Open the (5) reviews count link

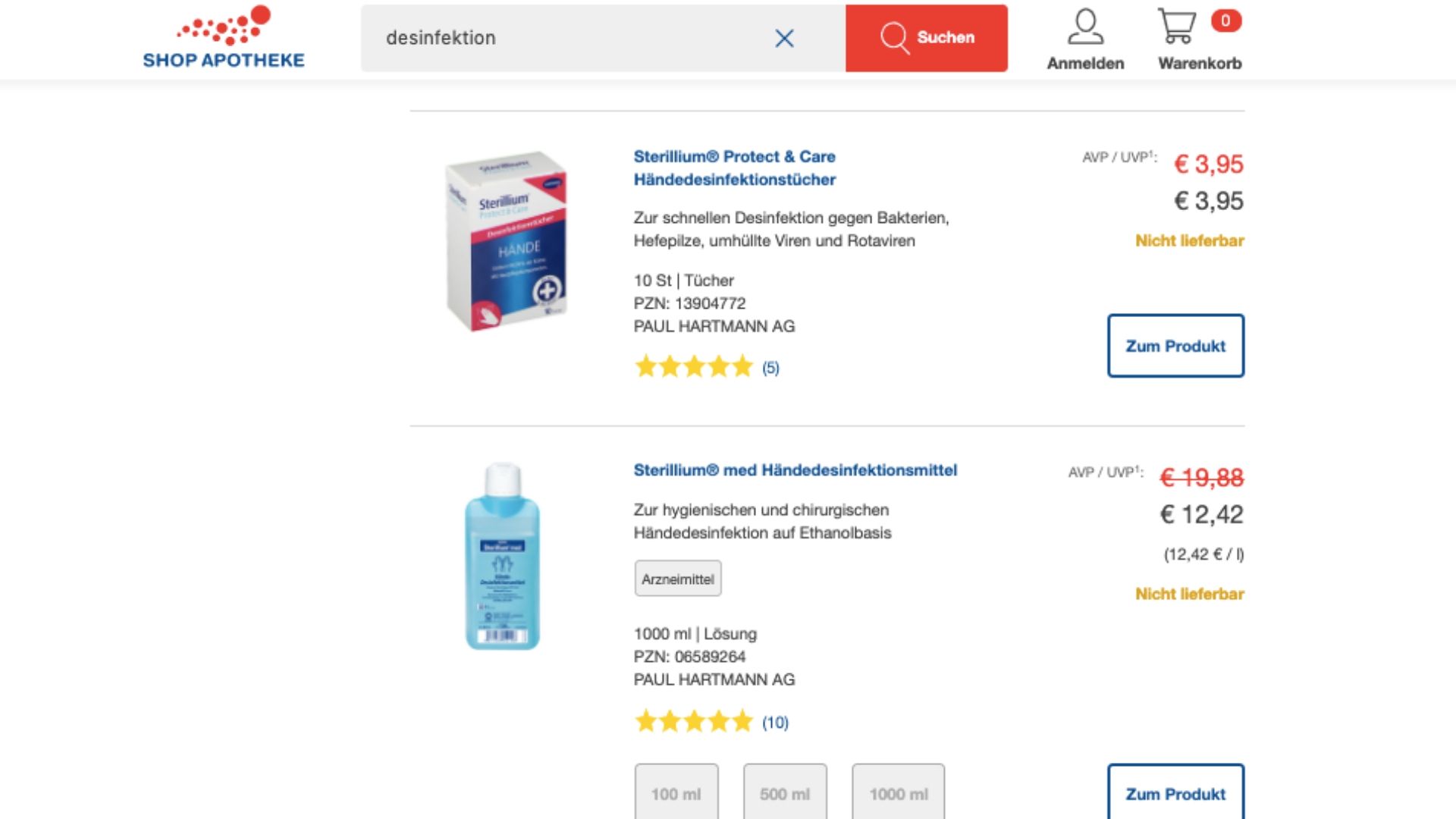(x=770, y=368)
